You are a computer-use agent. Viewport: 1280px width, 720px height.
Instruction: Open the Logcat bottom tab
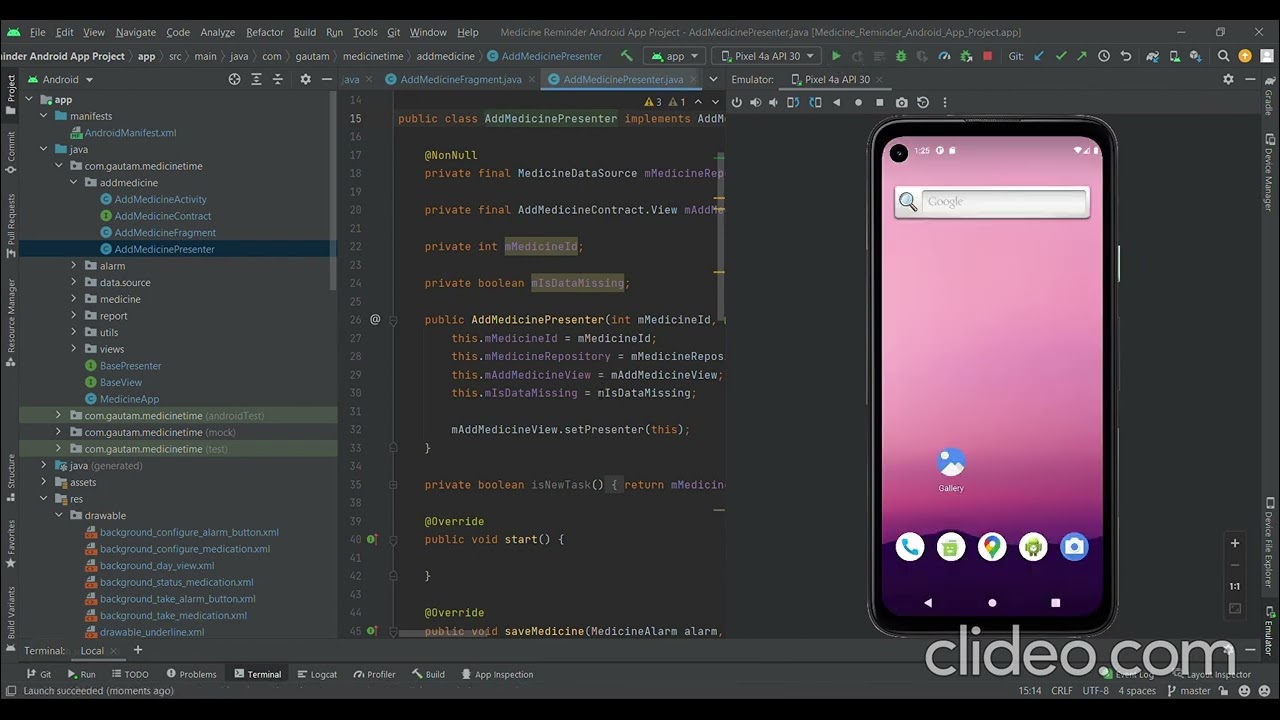tap(317, 674)
